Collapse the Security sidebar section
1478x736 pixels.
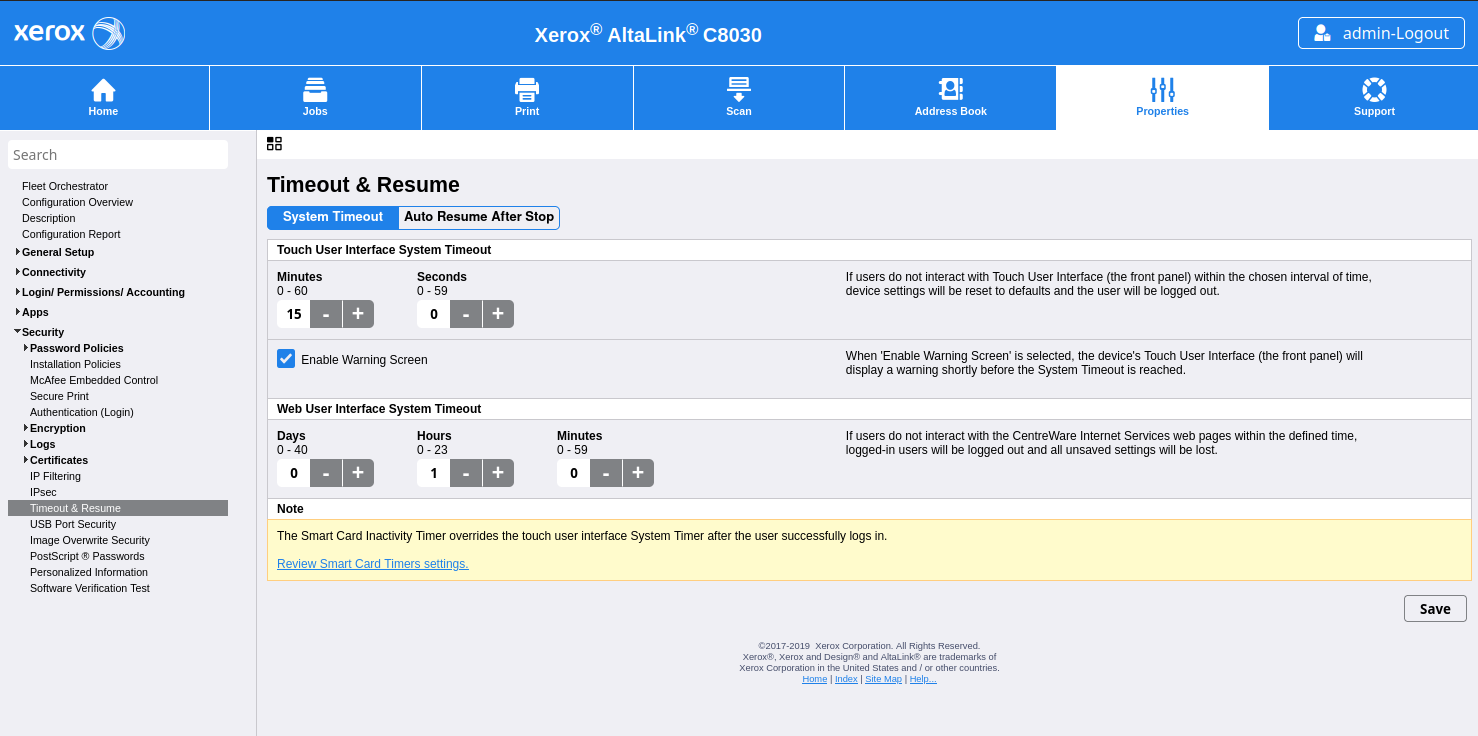[18, 332]
